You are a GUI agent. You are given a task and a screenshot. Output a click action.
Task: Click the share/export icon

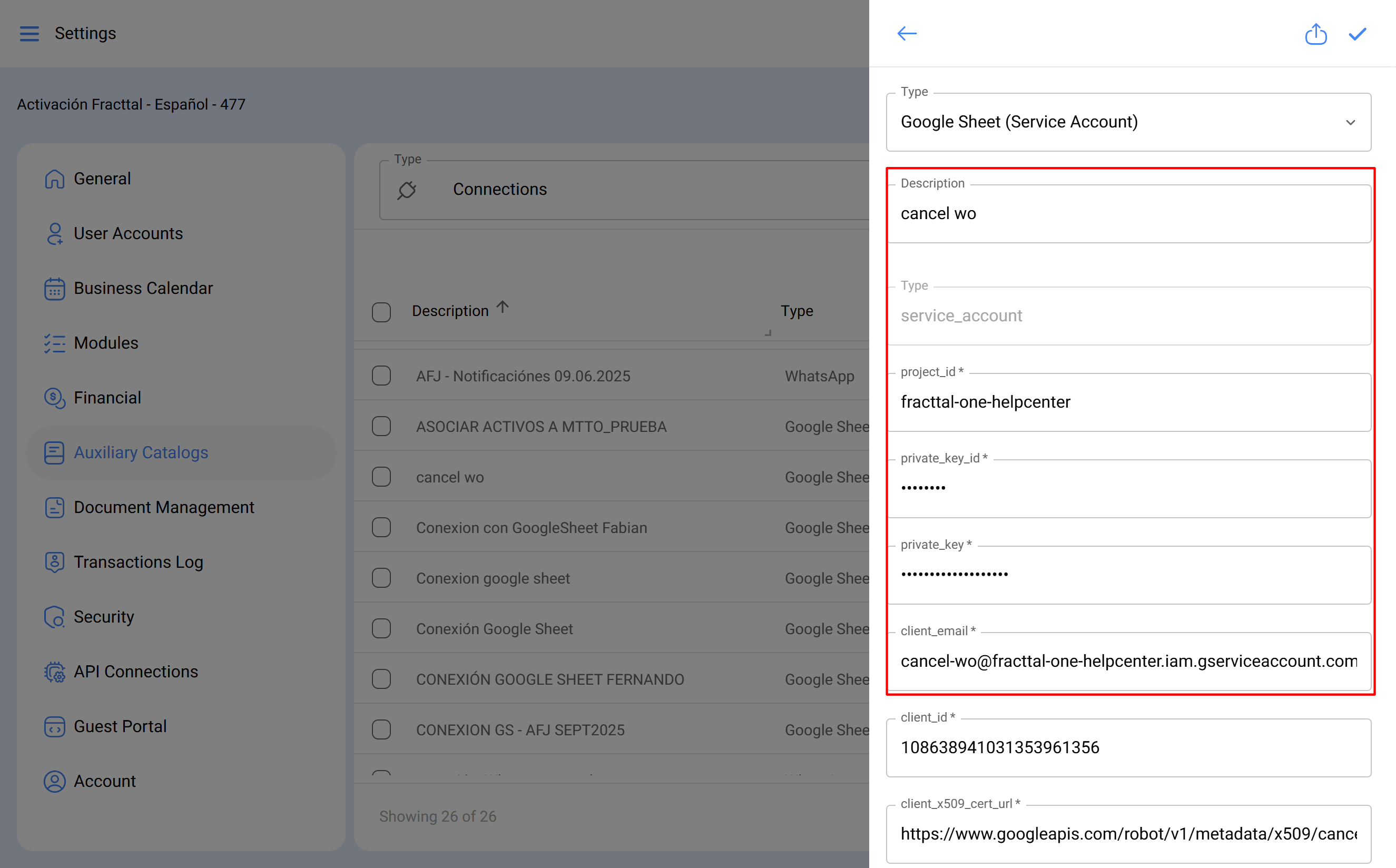tap(1315, 34)
